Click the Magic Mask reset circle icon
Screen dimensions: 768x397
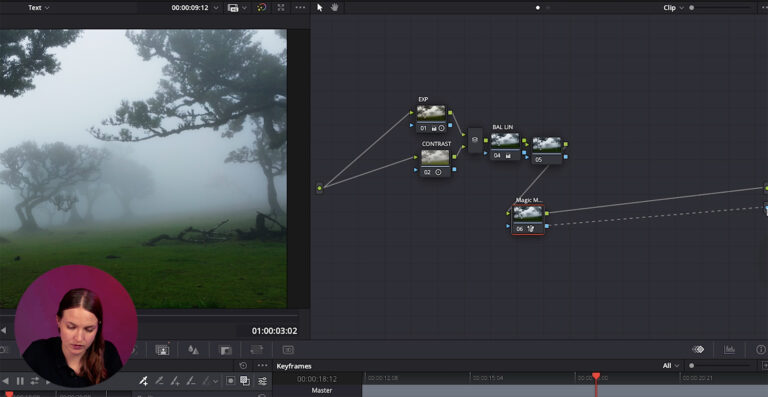(x=243, y=366)
